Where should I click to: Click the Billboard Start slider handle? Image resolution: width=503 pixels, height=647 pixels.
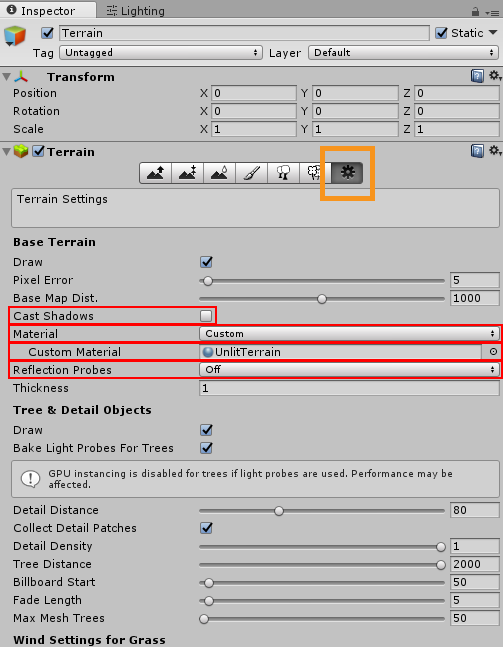click(x=209, y=583)
